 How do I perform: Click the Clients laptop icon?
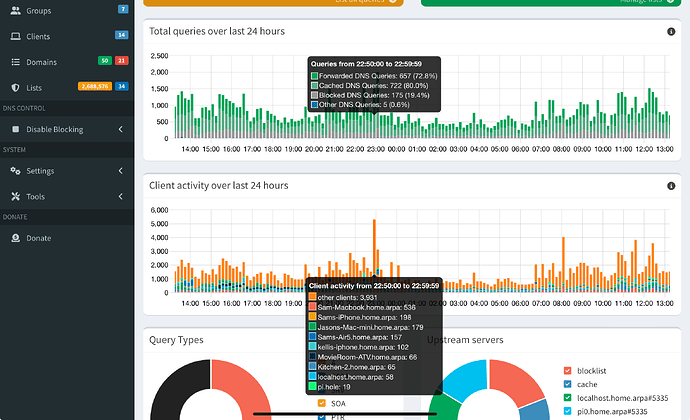click(x=15, y=36)
